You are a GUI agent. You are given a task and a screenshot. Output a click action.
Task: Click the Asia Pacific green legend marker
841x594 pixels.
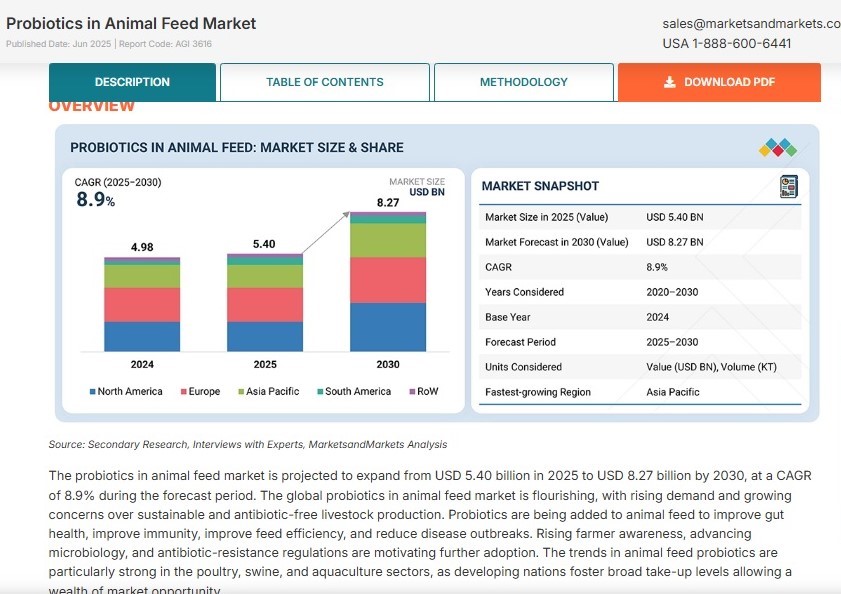241,392
